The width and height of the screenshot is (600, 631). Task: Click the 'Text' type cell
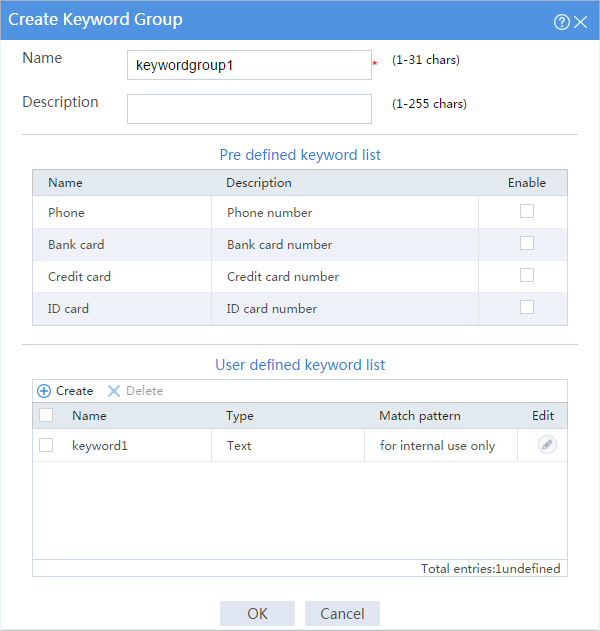point(239,445)
